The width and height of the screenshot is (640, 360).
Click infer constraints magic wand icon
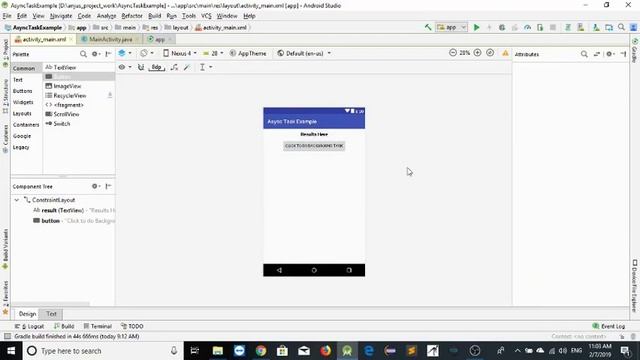tap(187, 67)
